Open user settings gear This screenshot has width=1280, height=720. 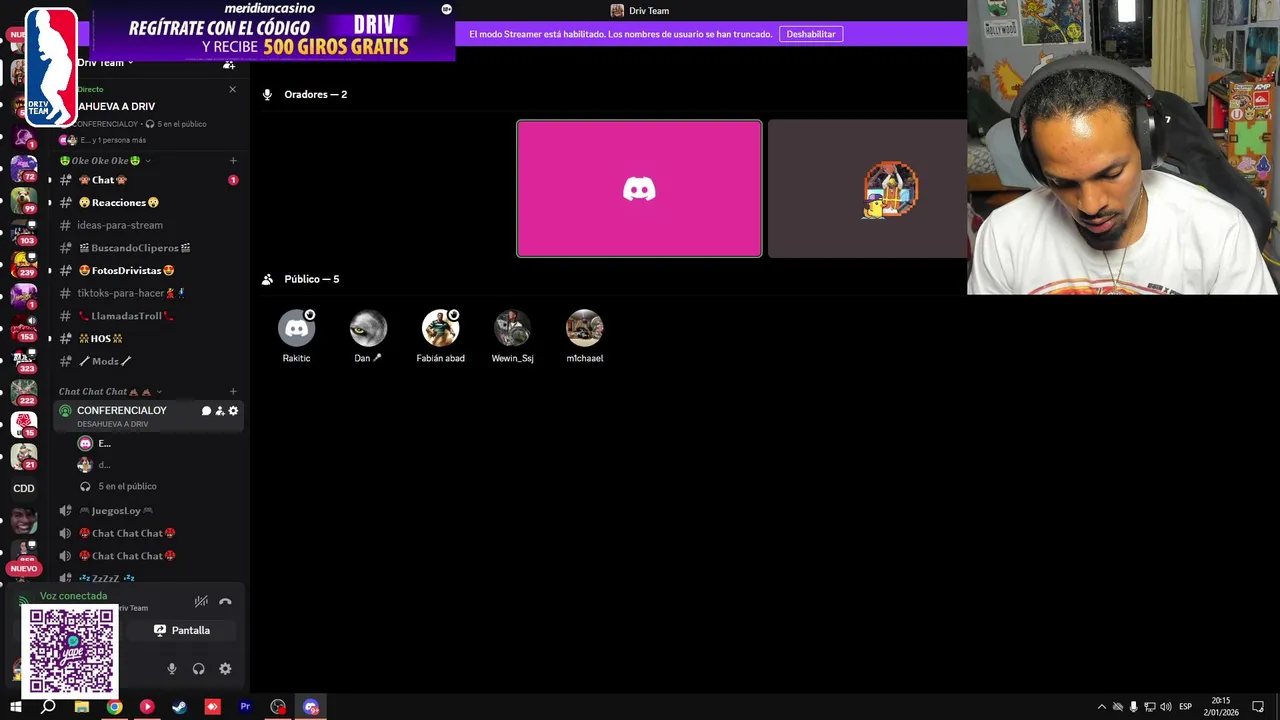(225, 669)
